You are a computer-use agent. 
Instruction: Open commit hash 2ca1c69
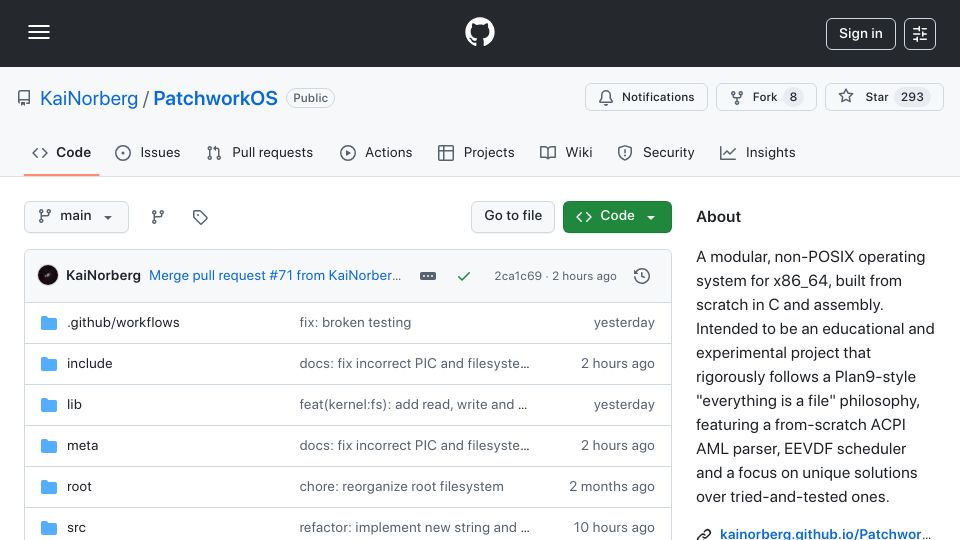pos(518,276)
